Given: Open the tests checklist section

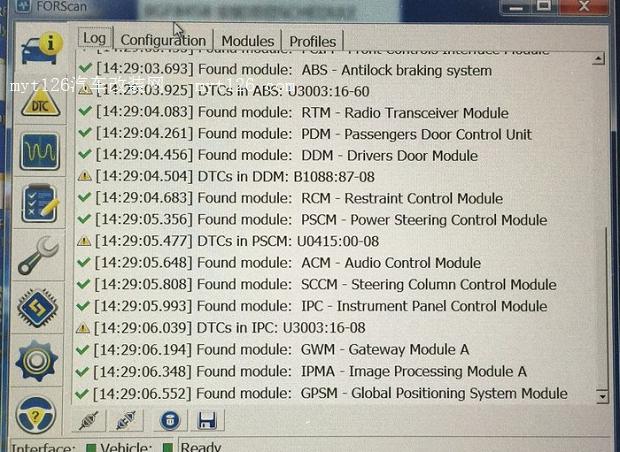Looking at the screenshot, I should pyautogui.click(x=40, y=203).
